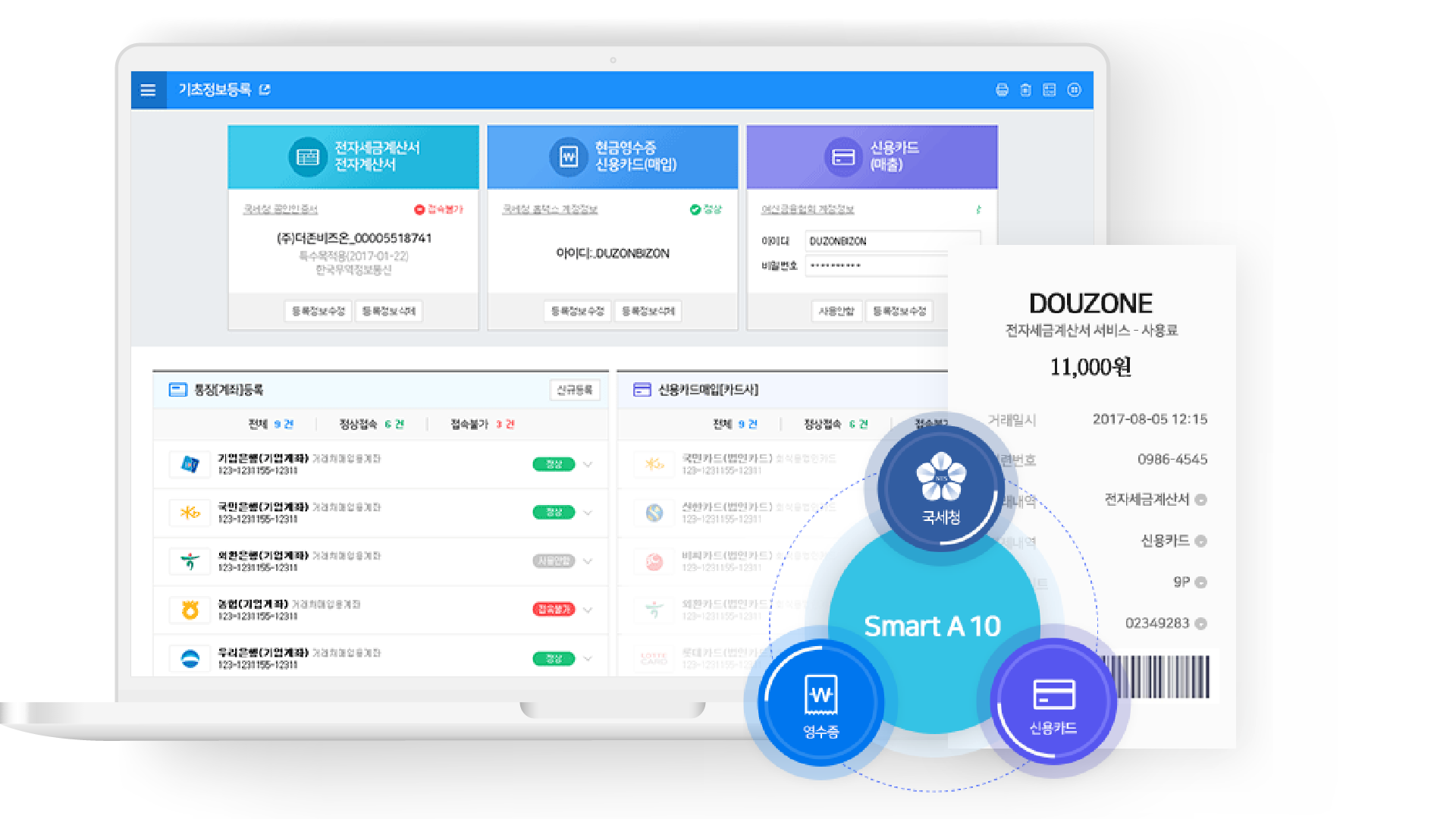Expand the 외환은행 account row chevron

(588, 561)
